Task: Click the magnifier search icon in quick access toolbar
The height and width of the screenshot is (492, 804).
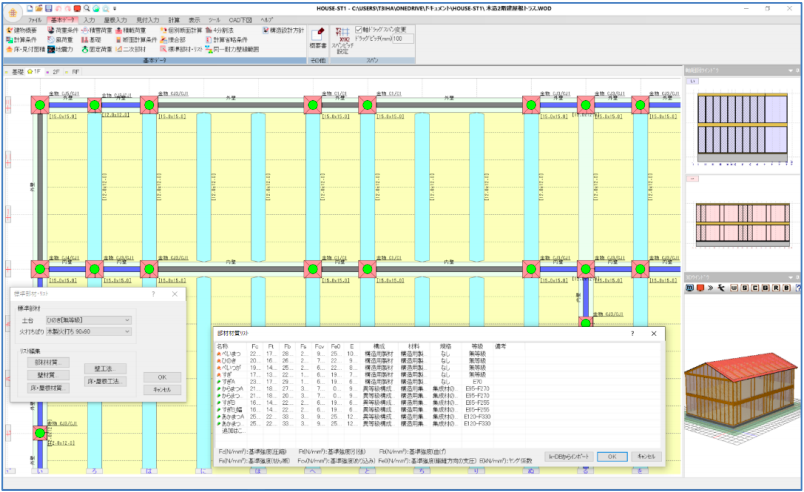Action: pos(87,8)
